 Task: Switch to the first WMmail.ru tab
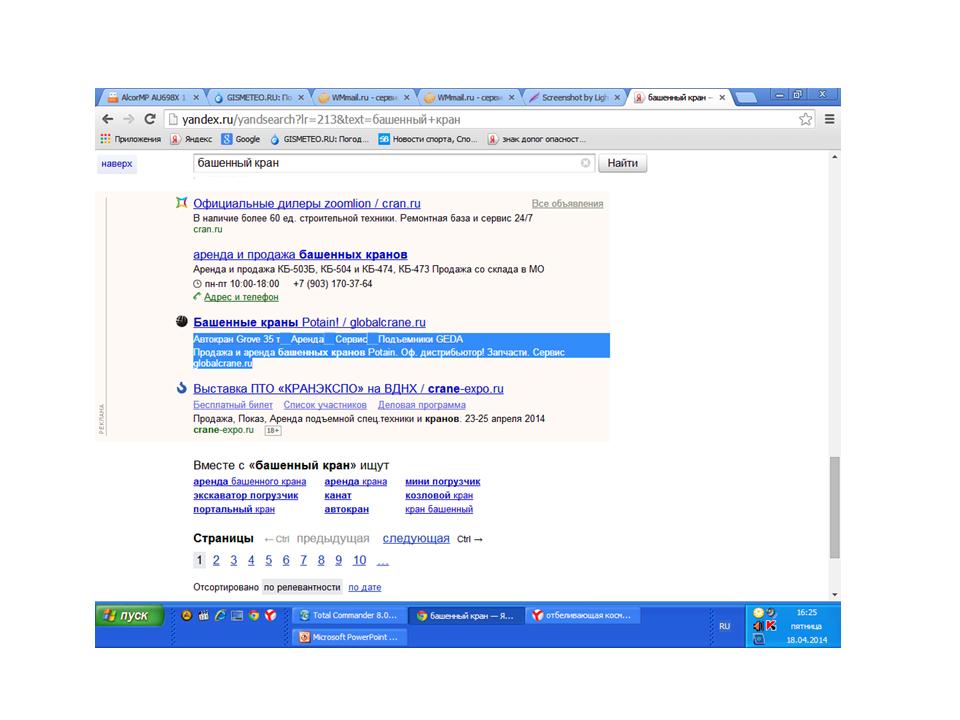pos(364,97)
